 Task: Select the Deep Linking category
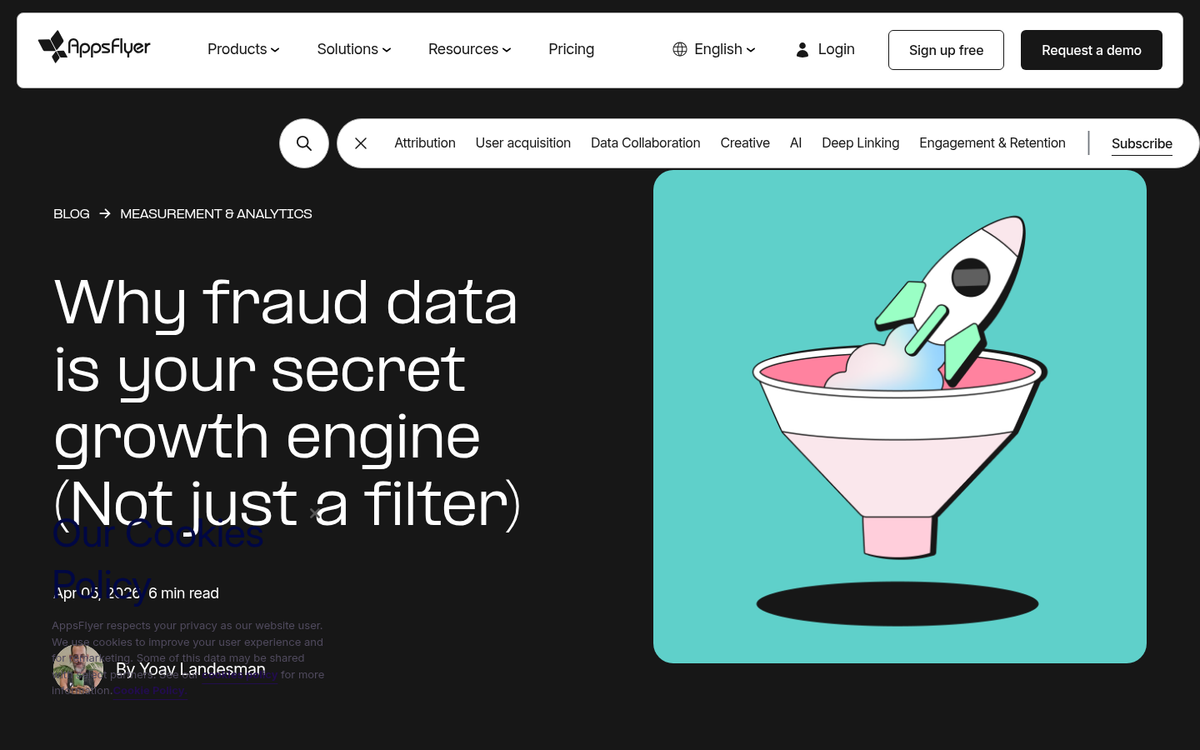click(860, 143)
